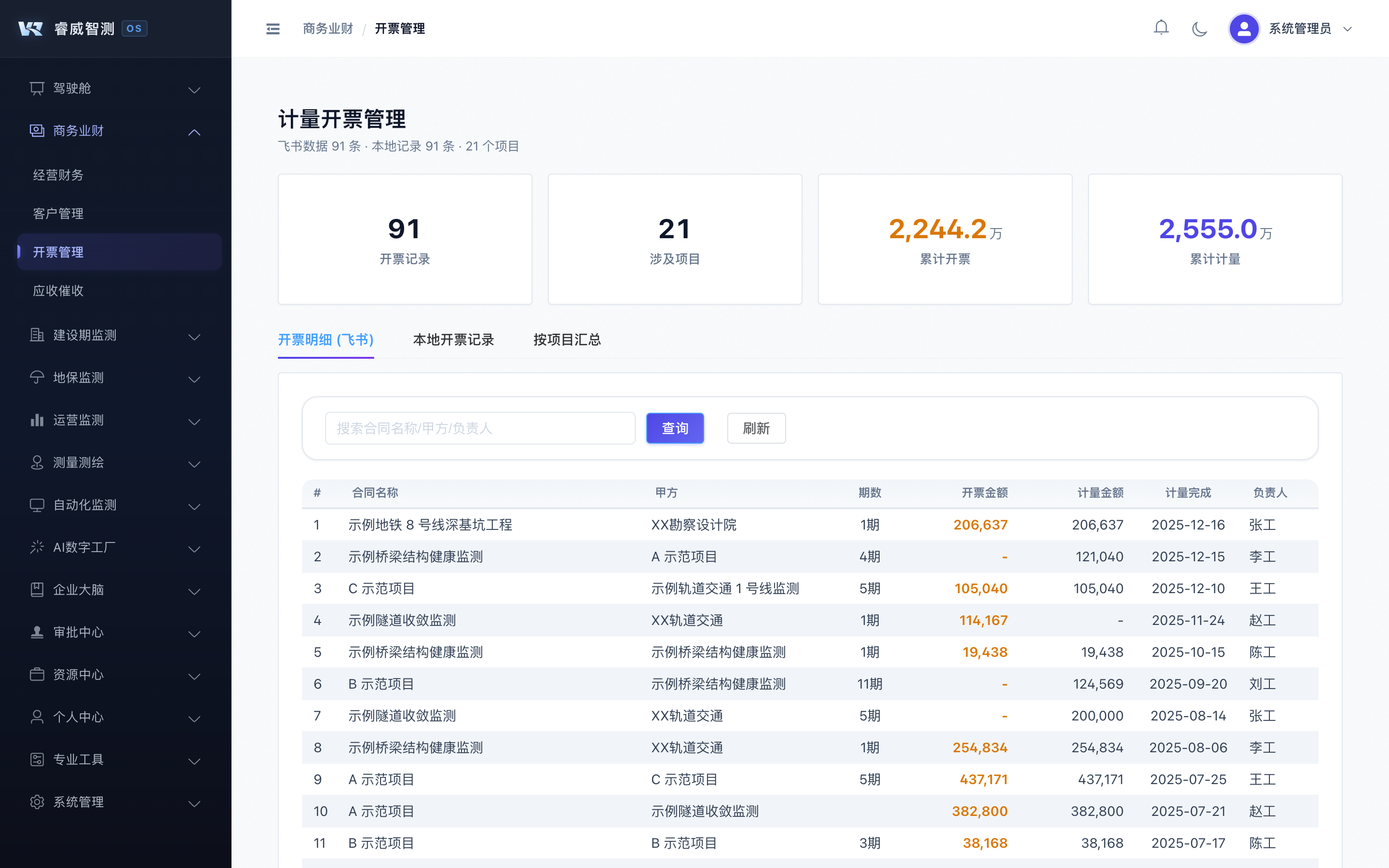Click the 运营监测 bar chart icon
The height and width of the screenshot is (868, 1389).
(x=37, y=420)
